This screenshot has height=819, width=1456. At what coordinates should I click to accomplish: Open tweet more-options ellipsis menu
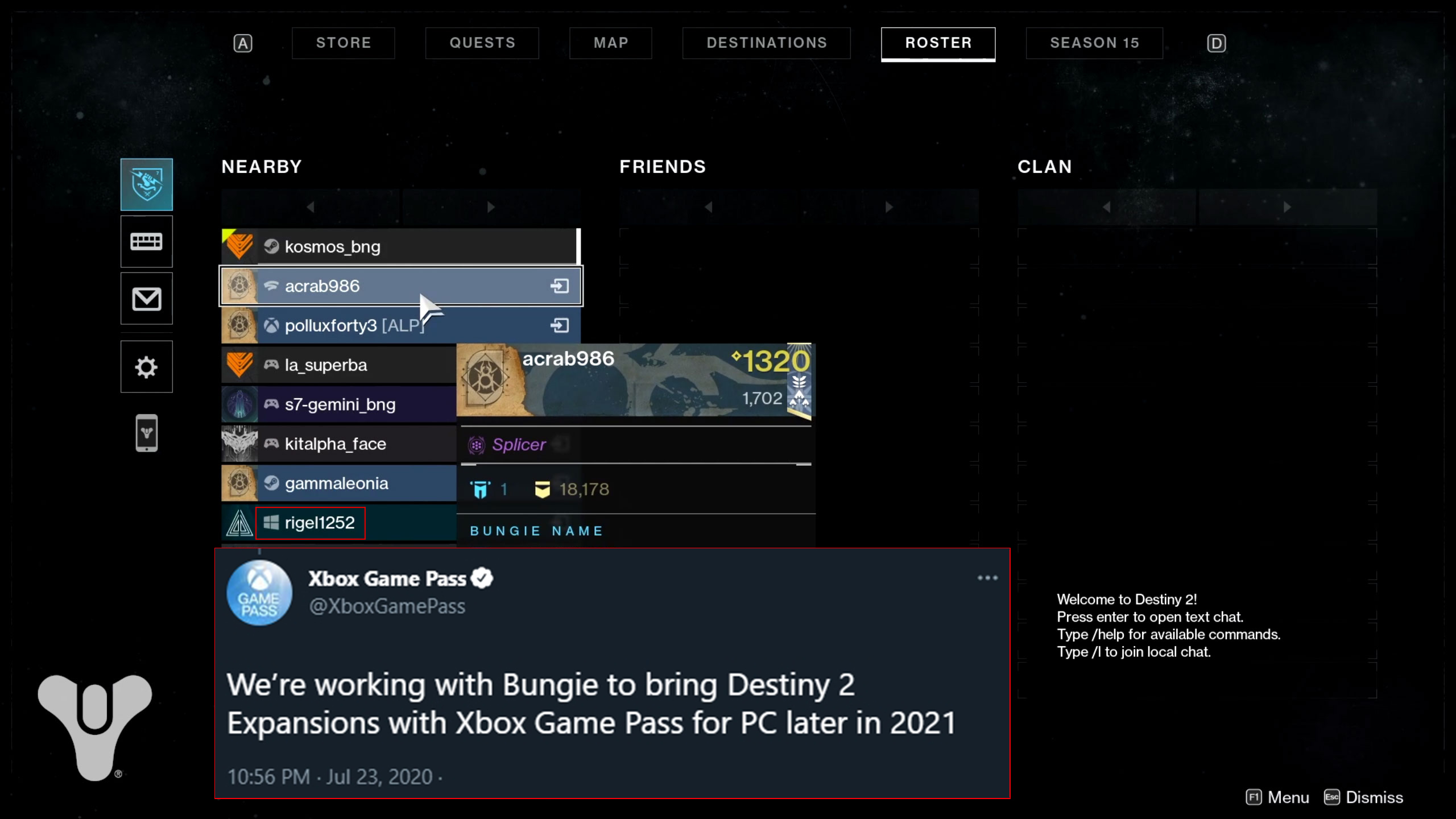click(x=987, y=578)
